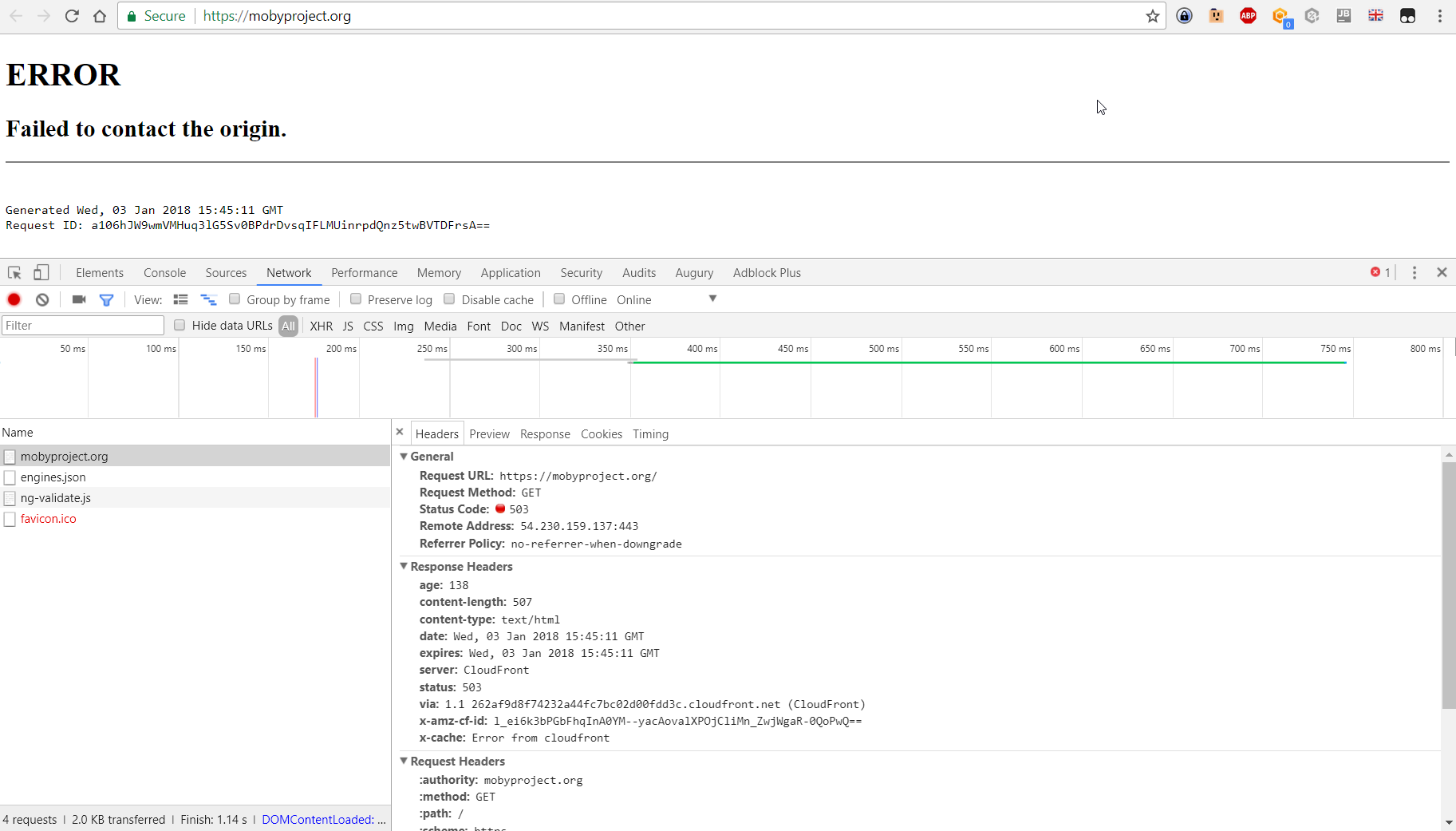Viewport: 1456px width, 831px height.
Task: Click the address bar URL
Action: pyautogui.click(x=277, y=16)
